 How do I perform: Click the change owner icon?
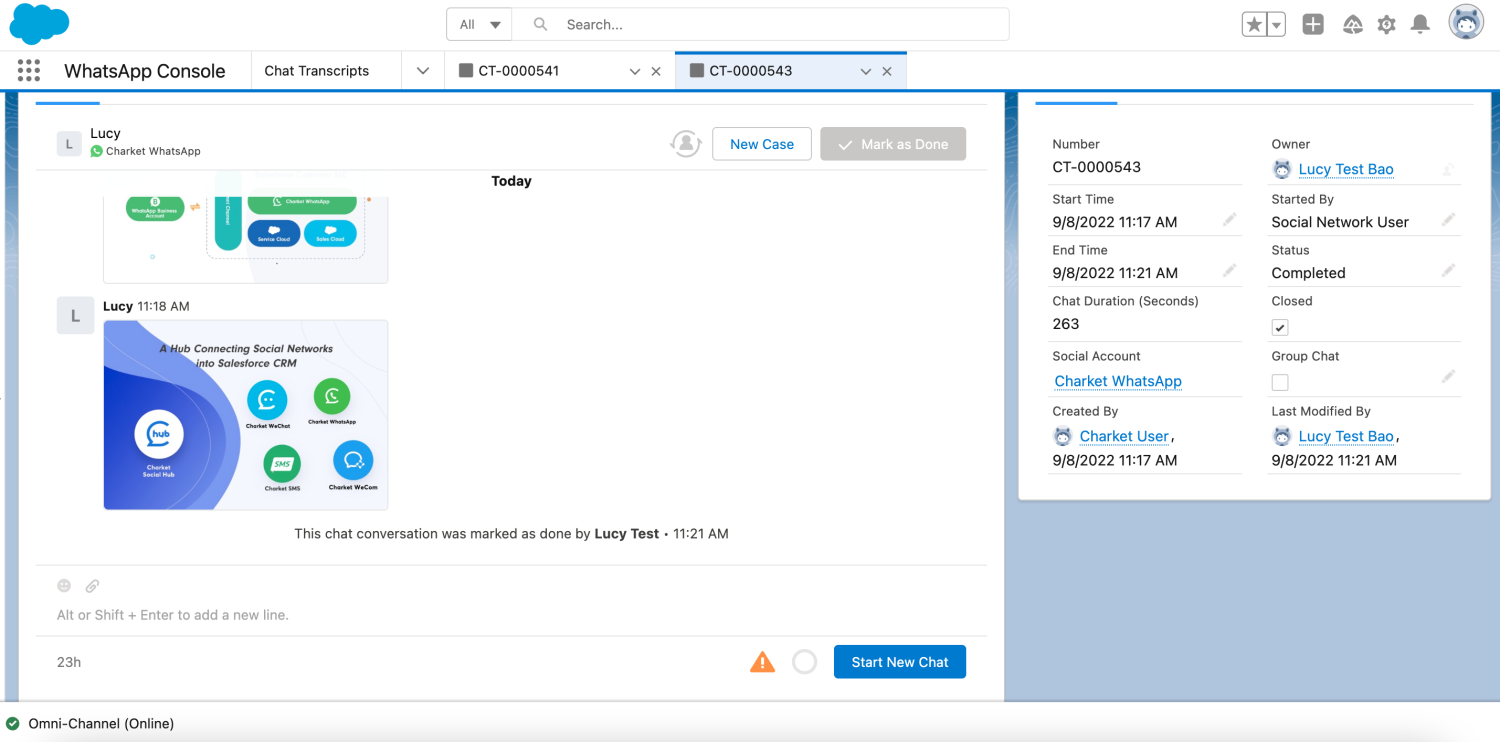1448,170
